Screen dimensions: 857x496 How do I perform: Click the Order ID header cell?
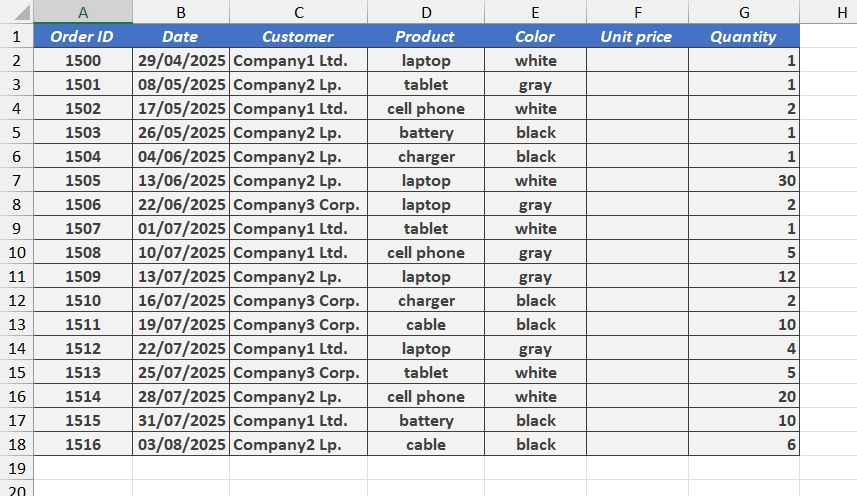83,36
